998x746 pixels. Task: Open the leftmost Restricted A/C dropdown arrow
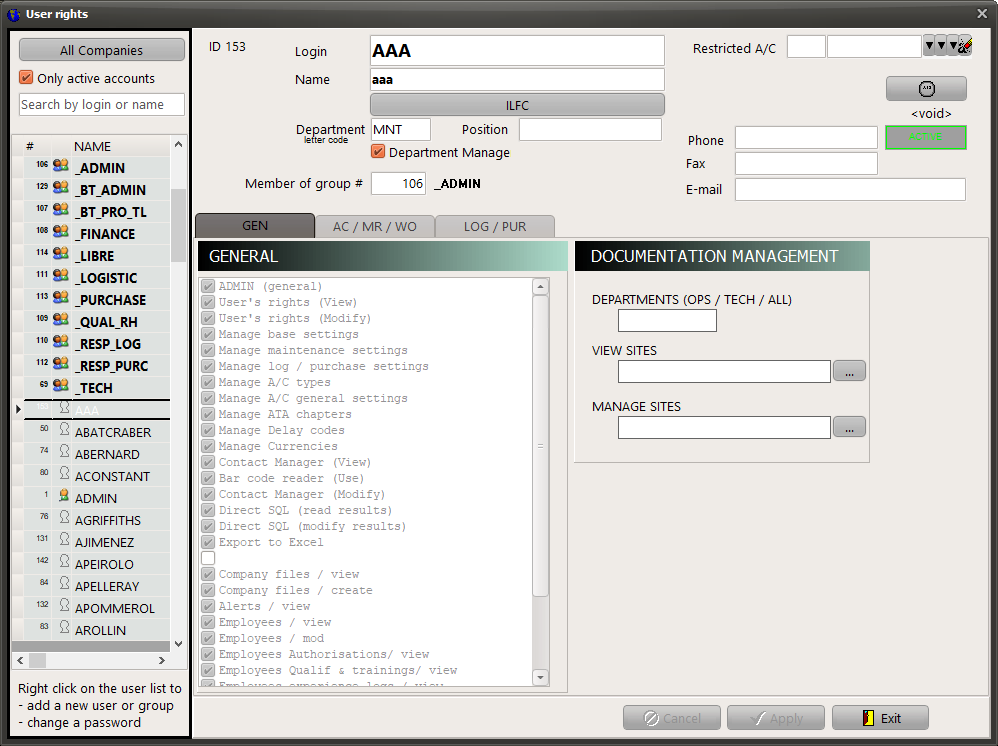click(929, 46)
